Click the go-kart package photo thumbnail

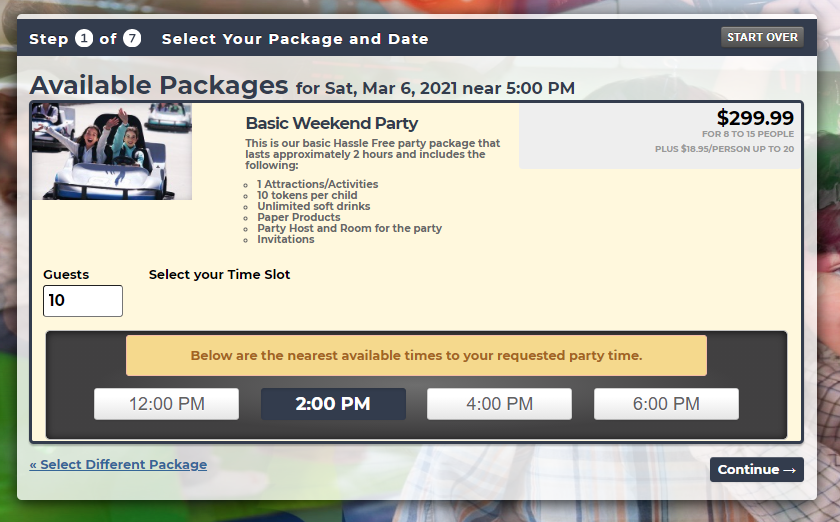(x=112, y=152)
